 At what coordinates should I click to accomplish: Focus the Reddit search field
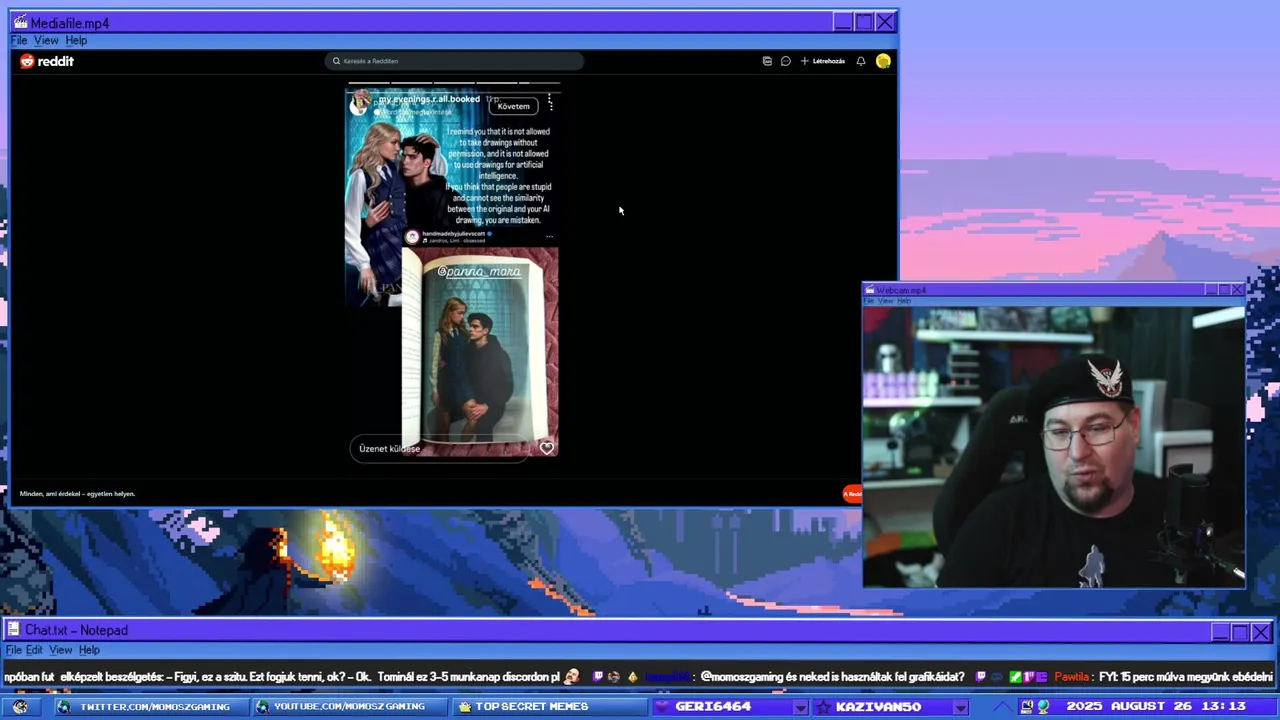(455, 61)
